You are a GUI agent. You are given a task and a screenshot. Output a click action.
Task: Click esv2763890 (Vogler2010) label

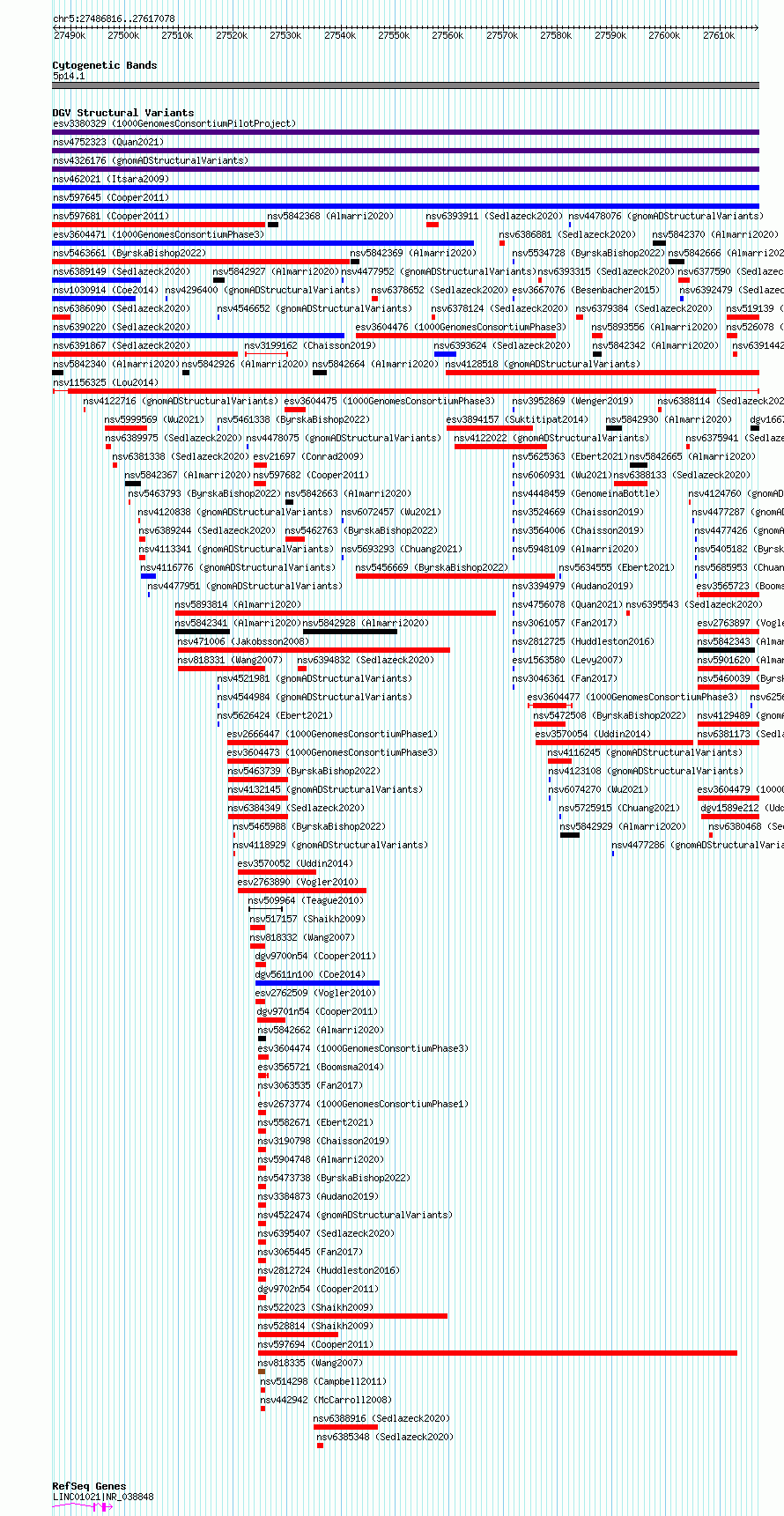coord(299,882)
